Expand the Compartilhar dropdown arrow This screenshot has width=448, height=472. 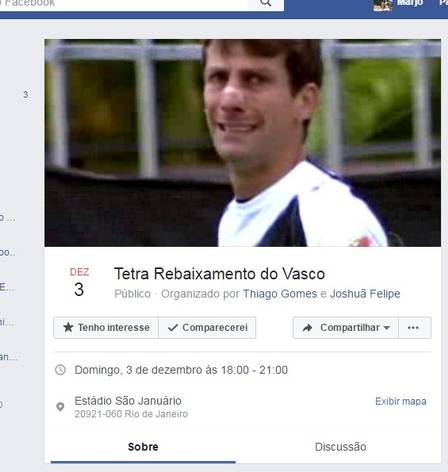pyautogui.click(x=387, y=328)
